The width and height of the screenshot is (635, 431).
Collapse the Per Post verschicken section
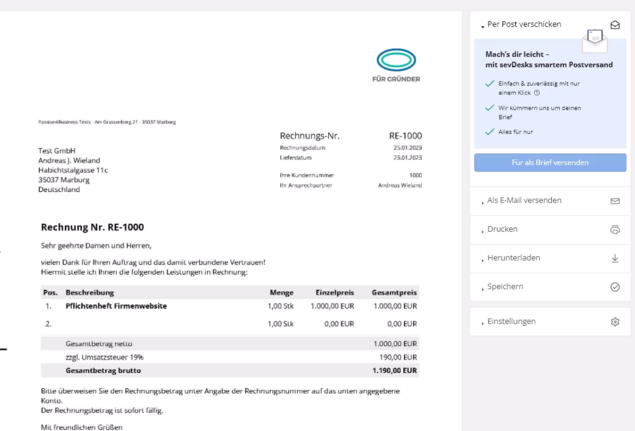pos(522,24)
